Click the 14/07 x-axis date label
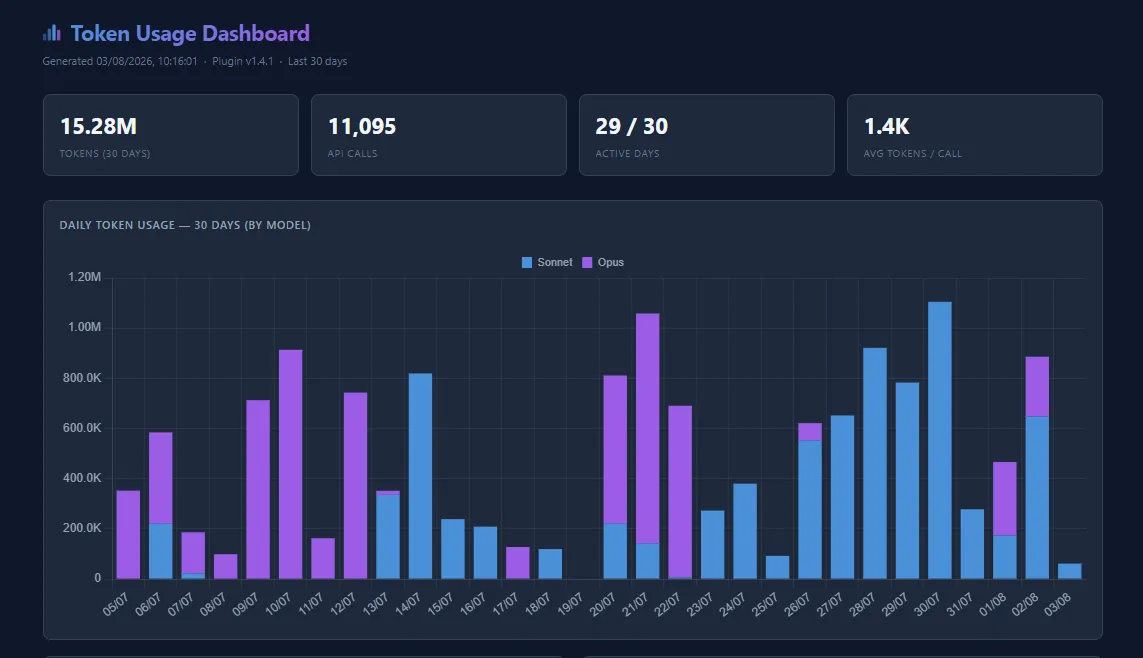 407,604
